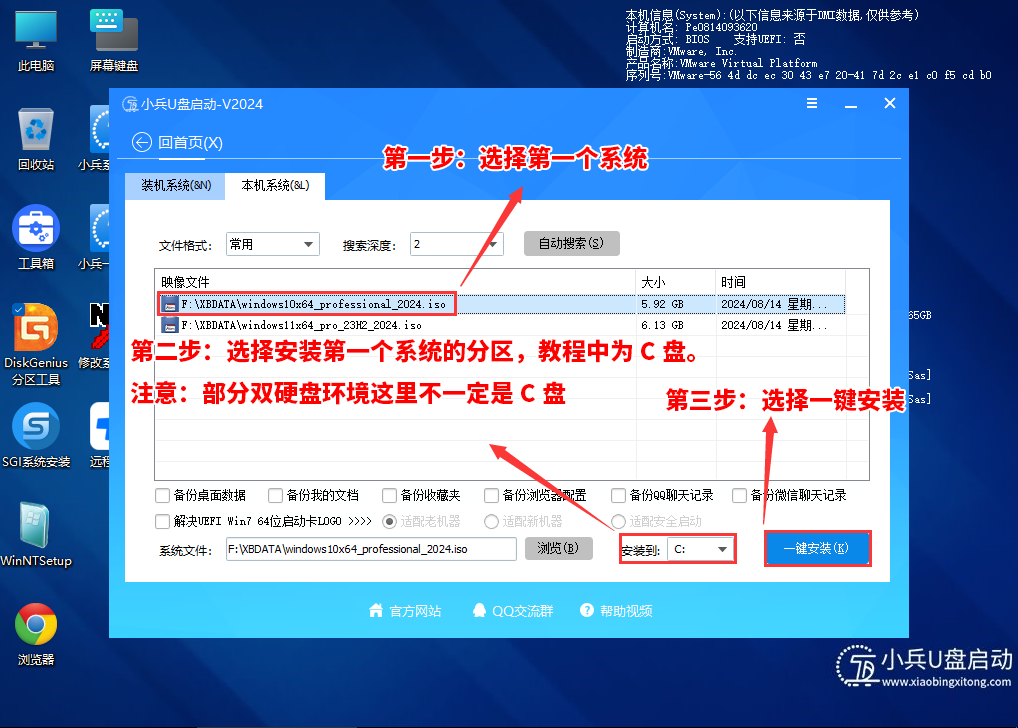Click the 官方网站 home icon
The image size is (1018, 728).
(x=376, y=610)
